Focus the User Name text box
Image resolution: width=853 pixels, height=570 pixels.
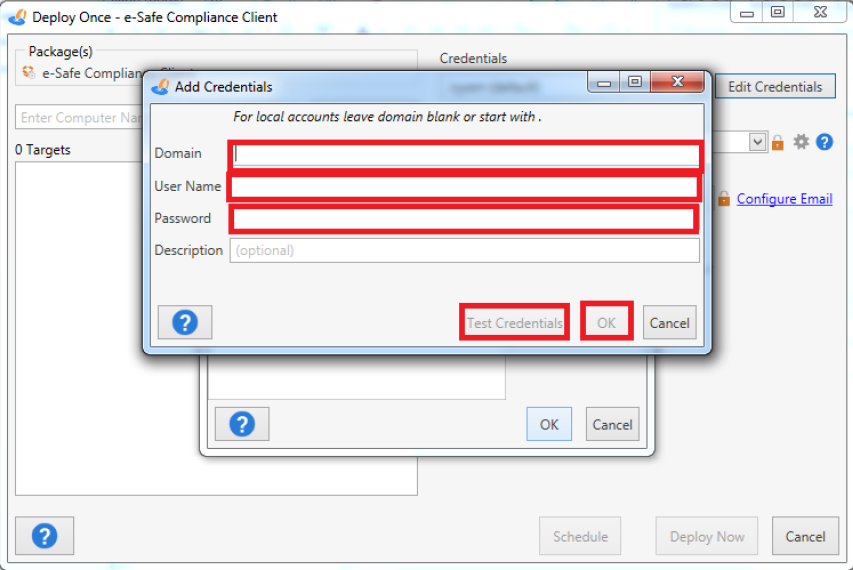coord(463,186)
